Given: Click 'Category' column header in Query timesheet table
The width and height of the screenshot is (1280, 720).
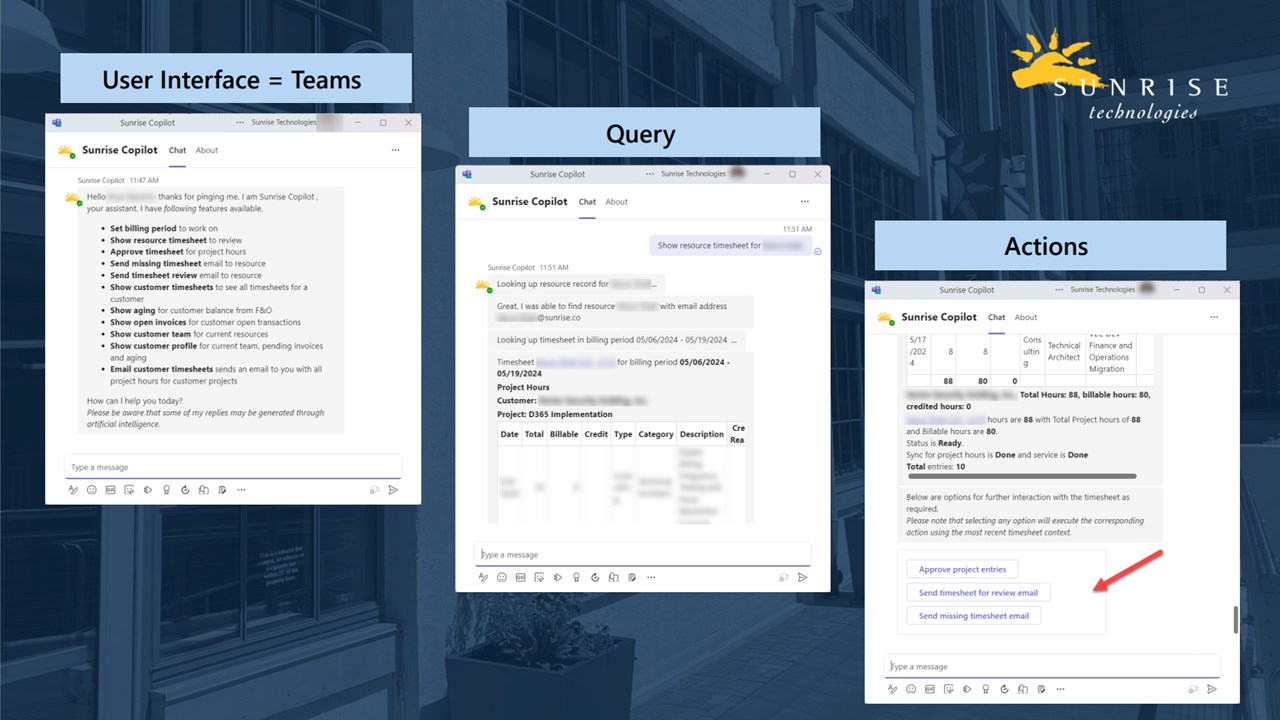Looking at the screenshot, I should (x=656, y=434).
